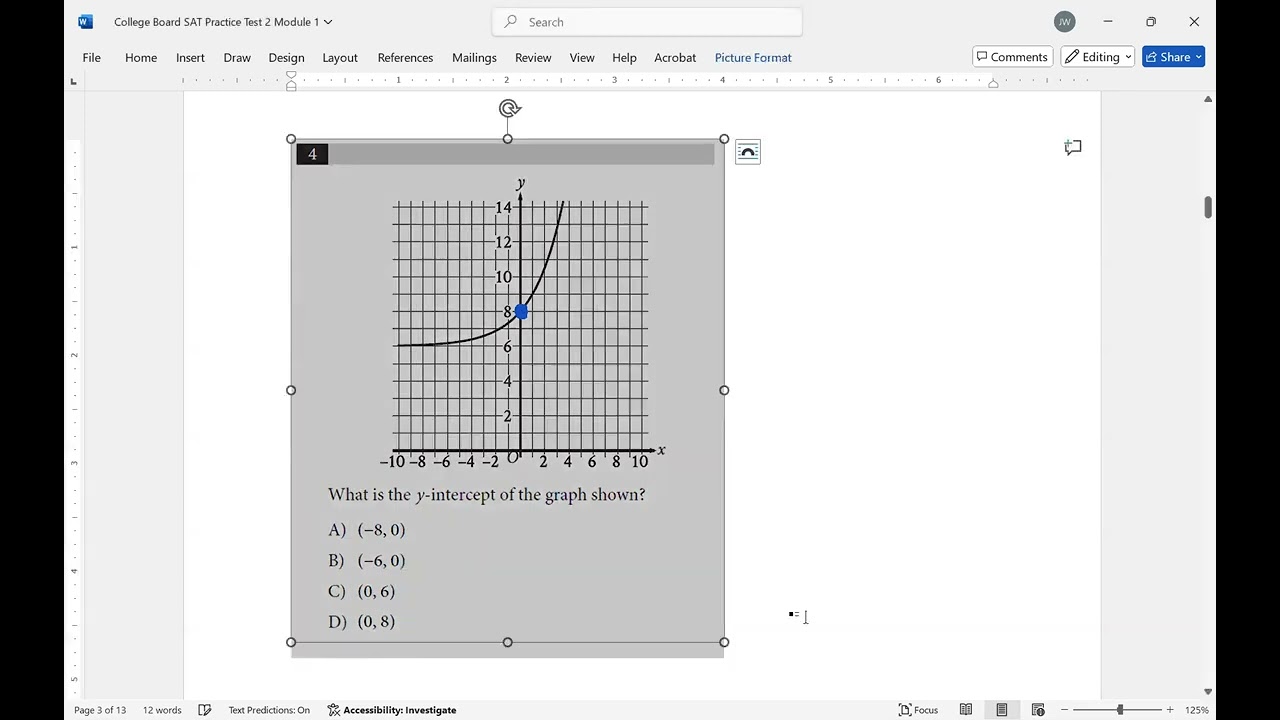The width and height of the screenshot is (1280, 720).
Task: Click into the Search box
Action: tap(647, 21)
